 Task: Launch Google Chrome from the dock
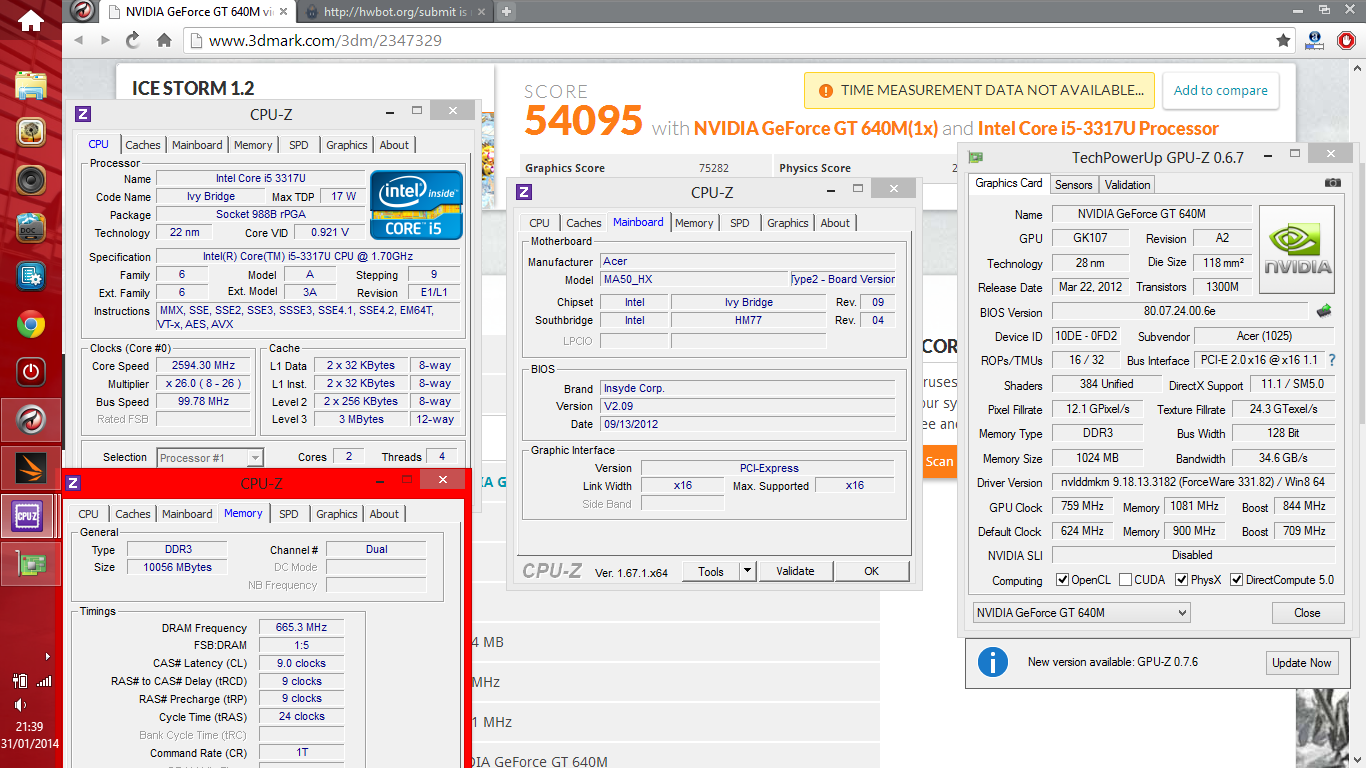coord(31,325)
